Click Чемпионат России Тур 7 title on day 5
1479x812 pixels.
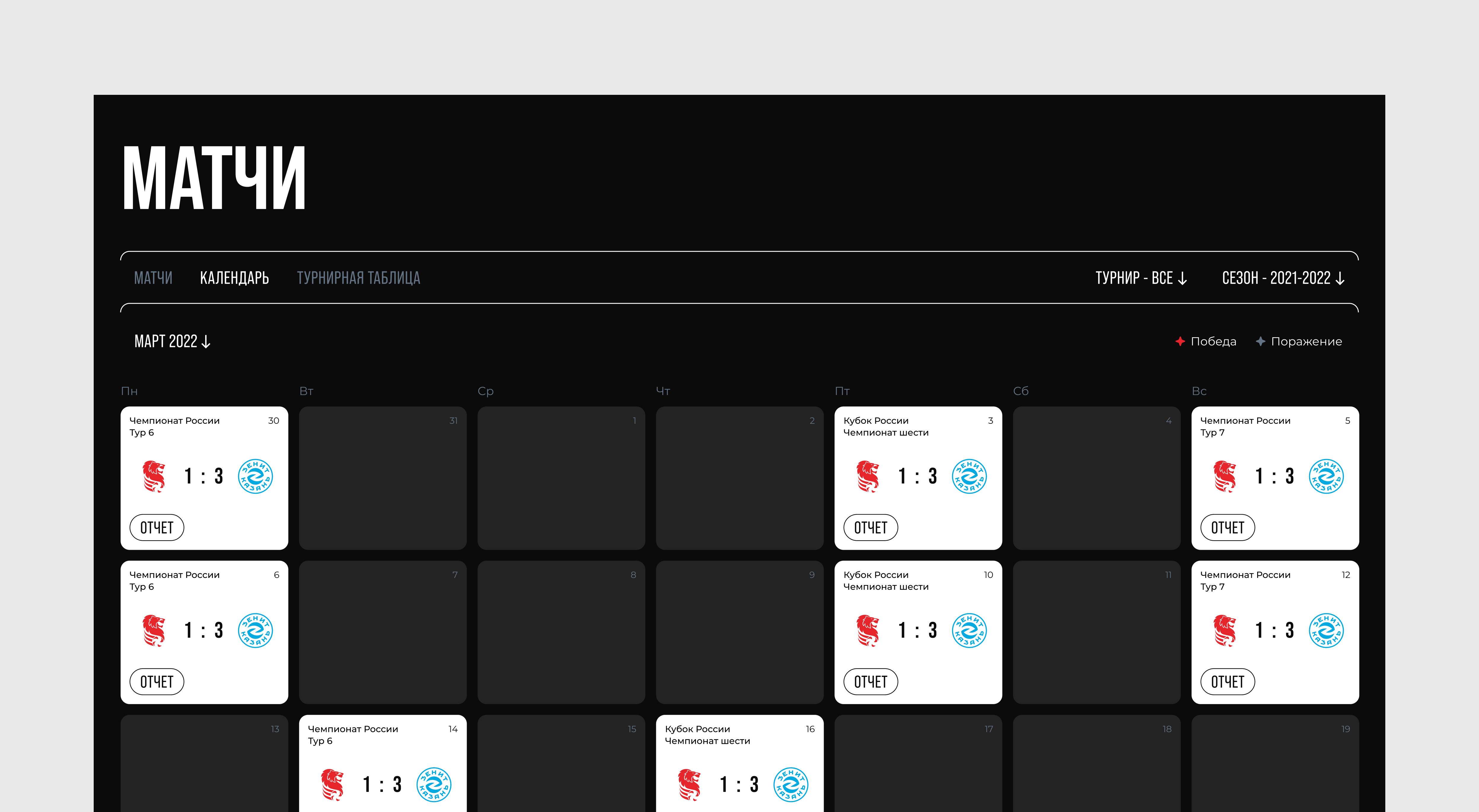tap(1245, 426)
